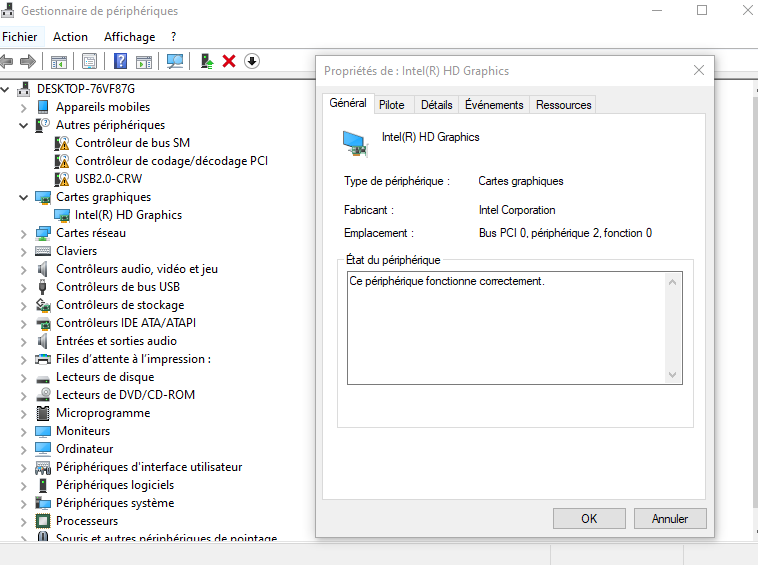Click the action pane toolbar icon
Screen dimensions: 758x565
click(144, 62)
